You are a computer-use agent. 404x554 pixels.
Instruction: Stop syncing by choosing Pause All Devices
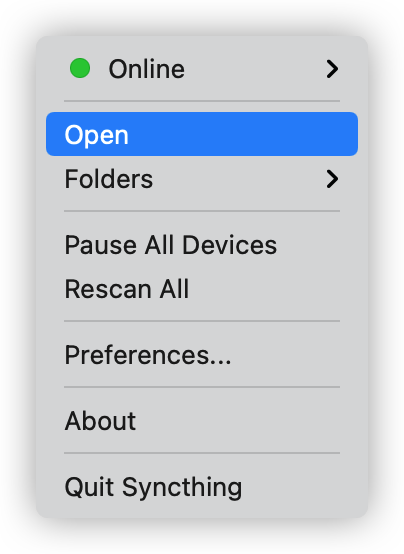[202, 245]
